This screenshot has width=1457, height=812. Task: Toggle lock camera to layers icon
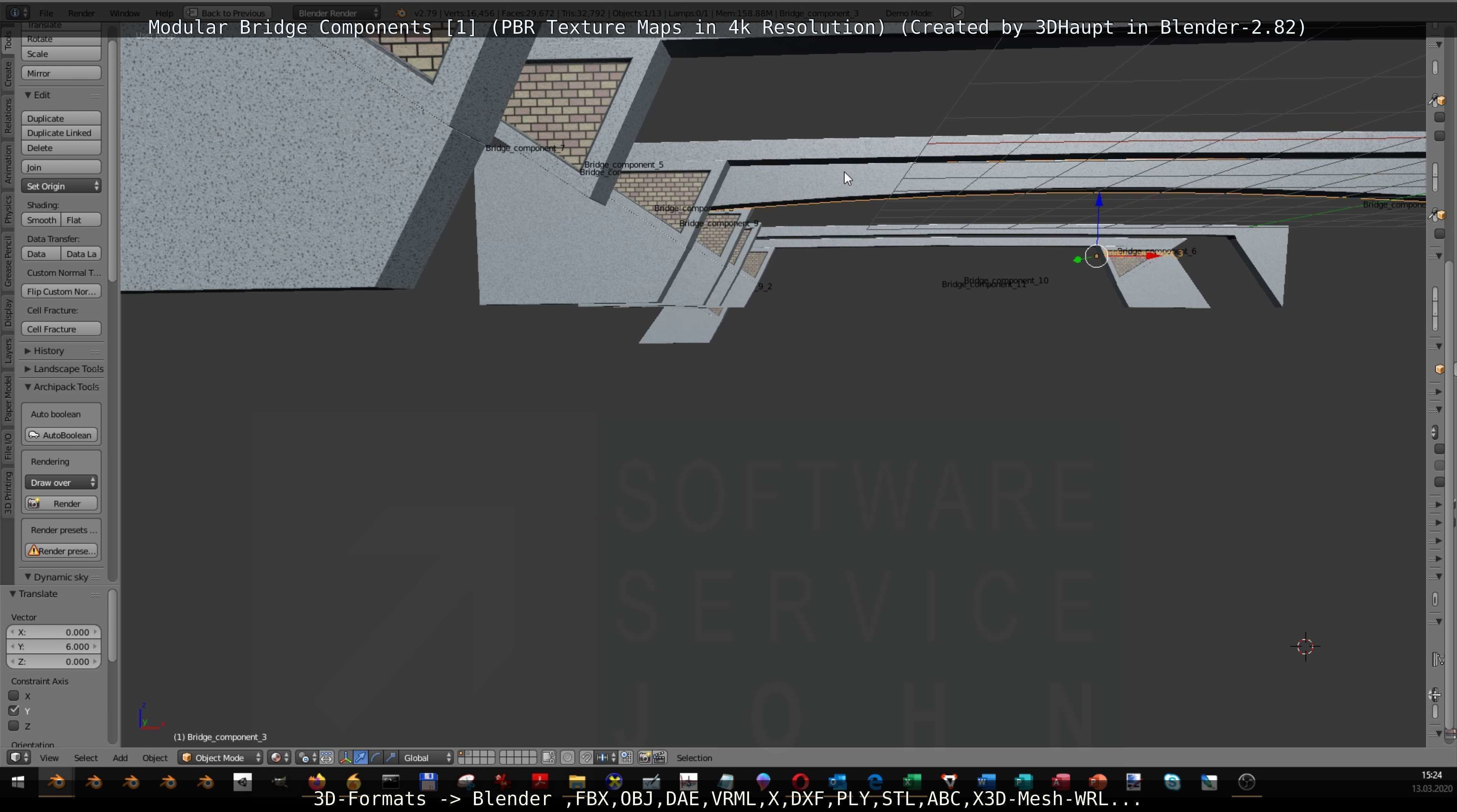click(548, 758)
